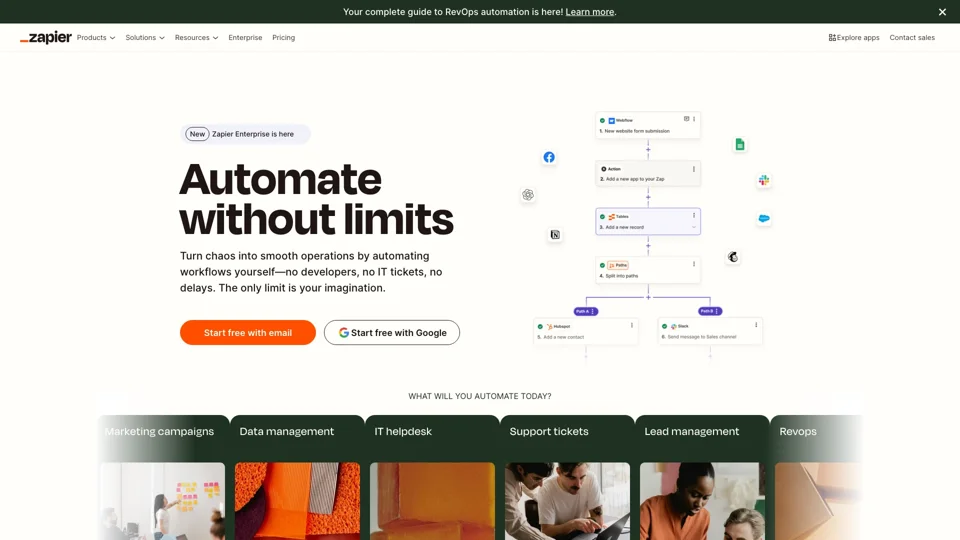This screenshot has width=960, height=540.
Task: Click Start free with Google button
Action: [392, 332]
